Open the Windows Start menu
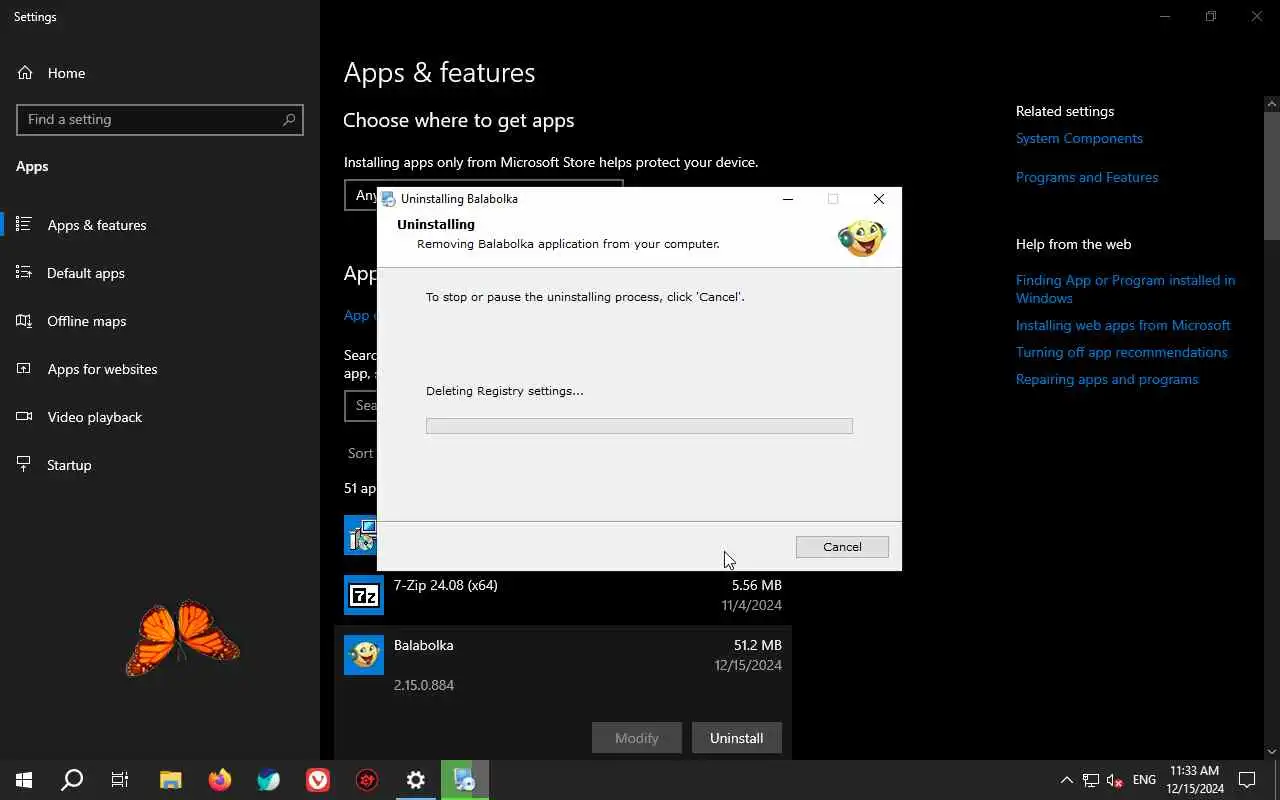The height and width of the screenshot is (800, 1280). tap(24, 780)
